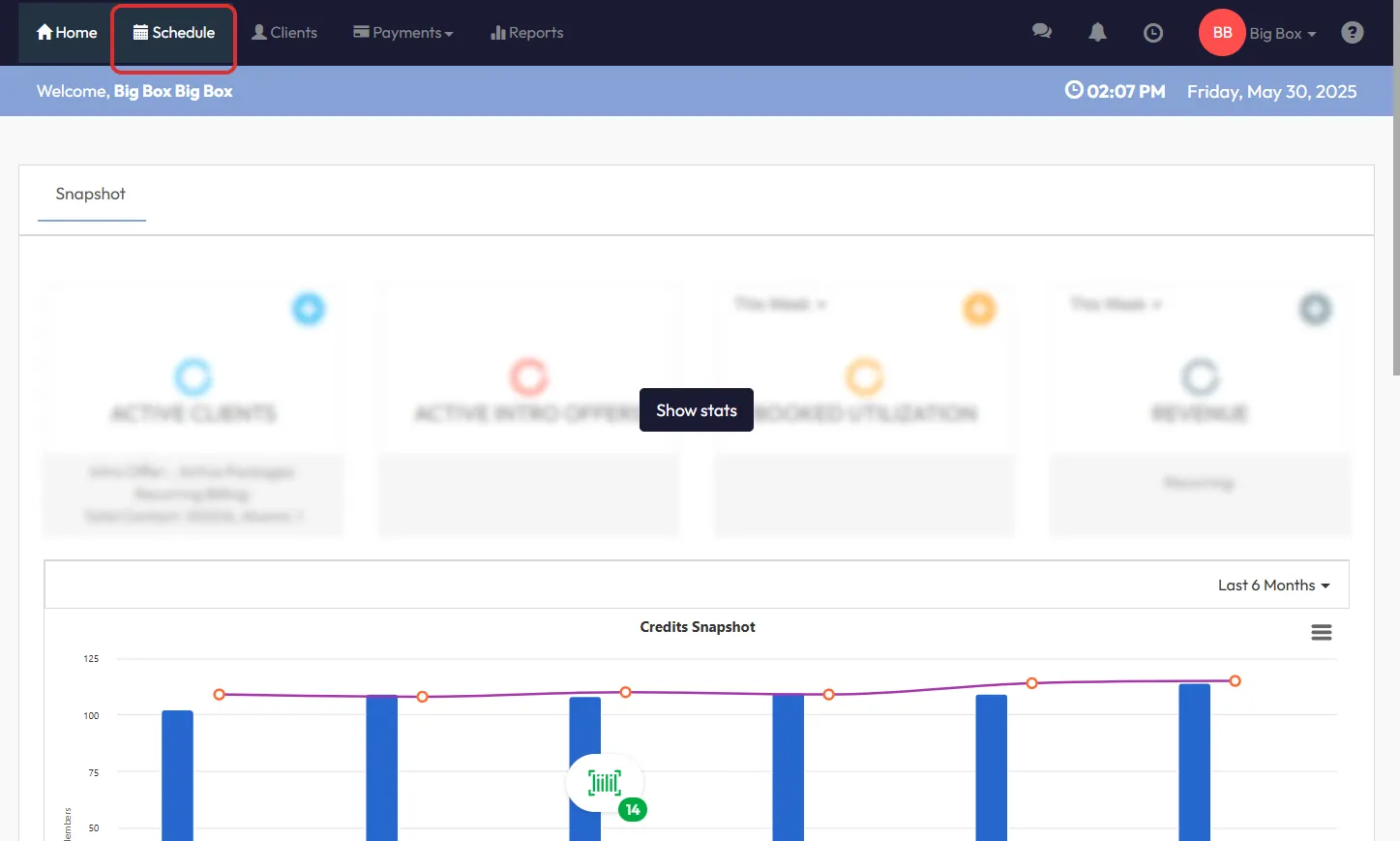Open the chat messages icon
Viewport: 1400px width, 841px height.
pyautogui.click(x=1041, y=32)
